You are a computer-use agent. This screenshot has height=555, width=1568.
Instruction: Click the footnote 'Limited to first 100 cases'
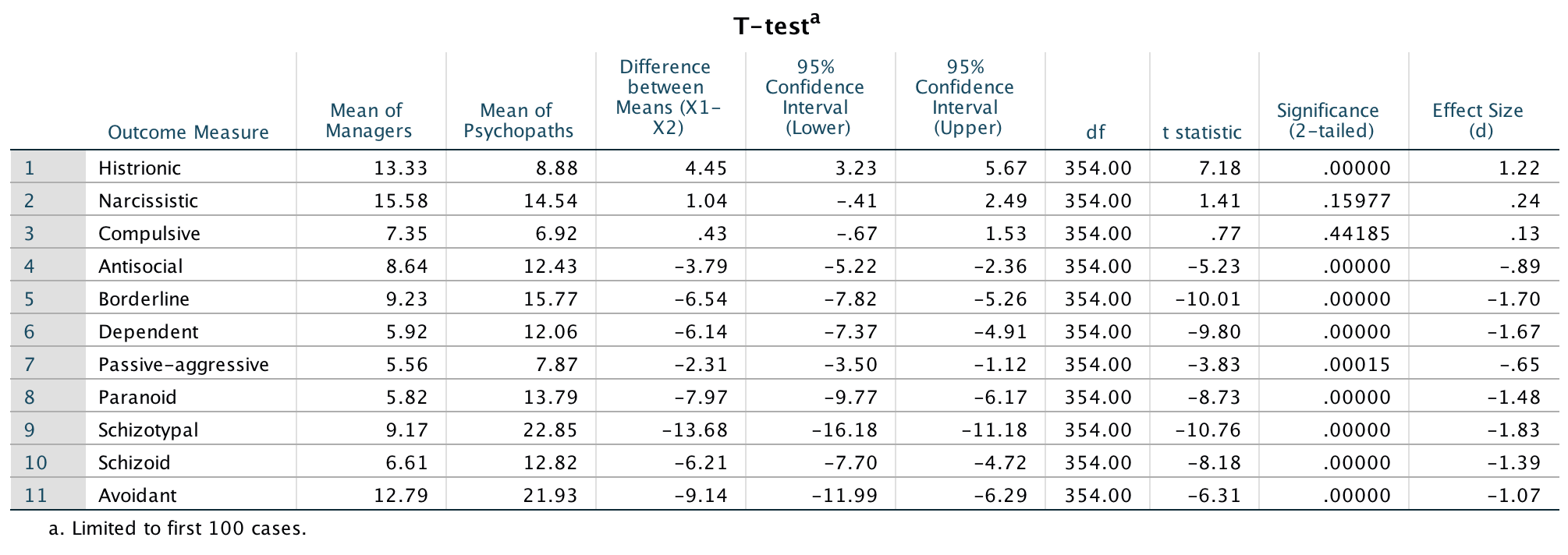click(x=178, y=528)
